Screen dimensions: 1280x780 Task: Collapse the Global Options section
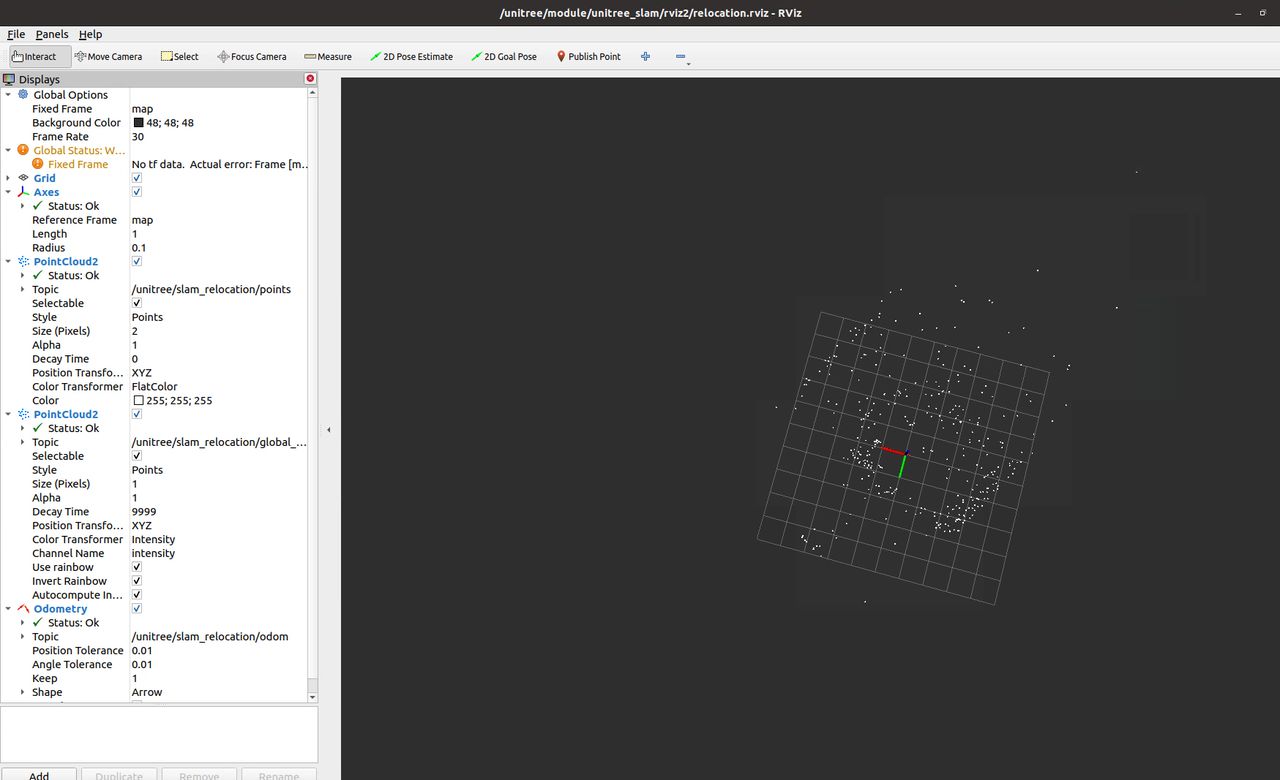click(8, 95)
